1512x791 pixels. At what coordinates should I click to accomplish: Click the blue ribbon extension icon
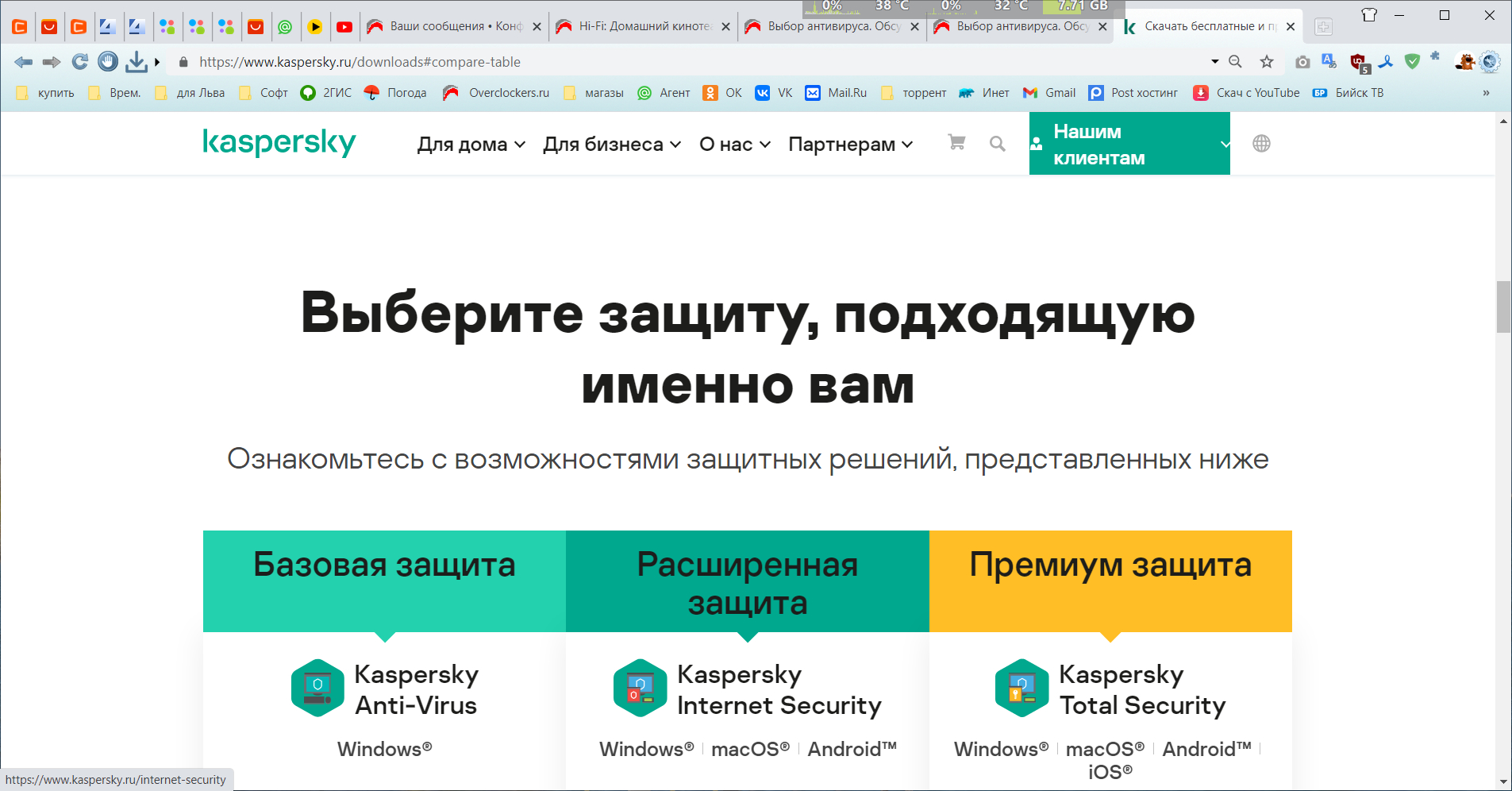click(x=1386, y=61)
